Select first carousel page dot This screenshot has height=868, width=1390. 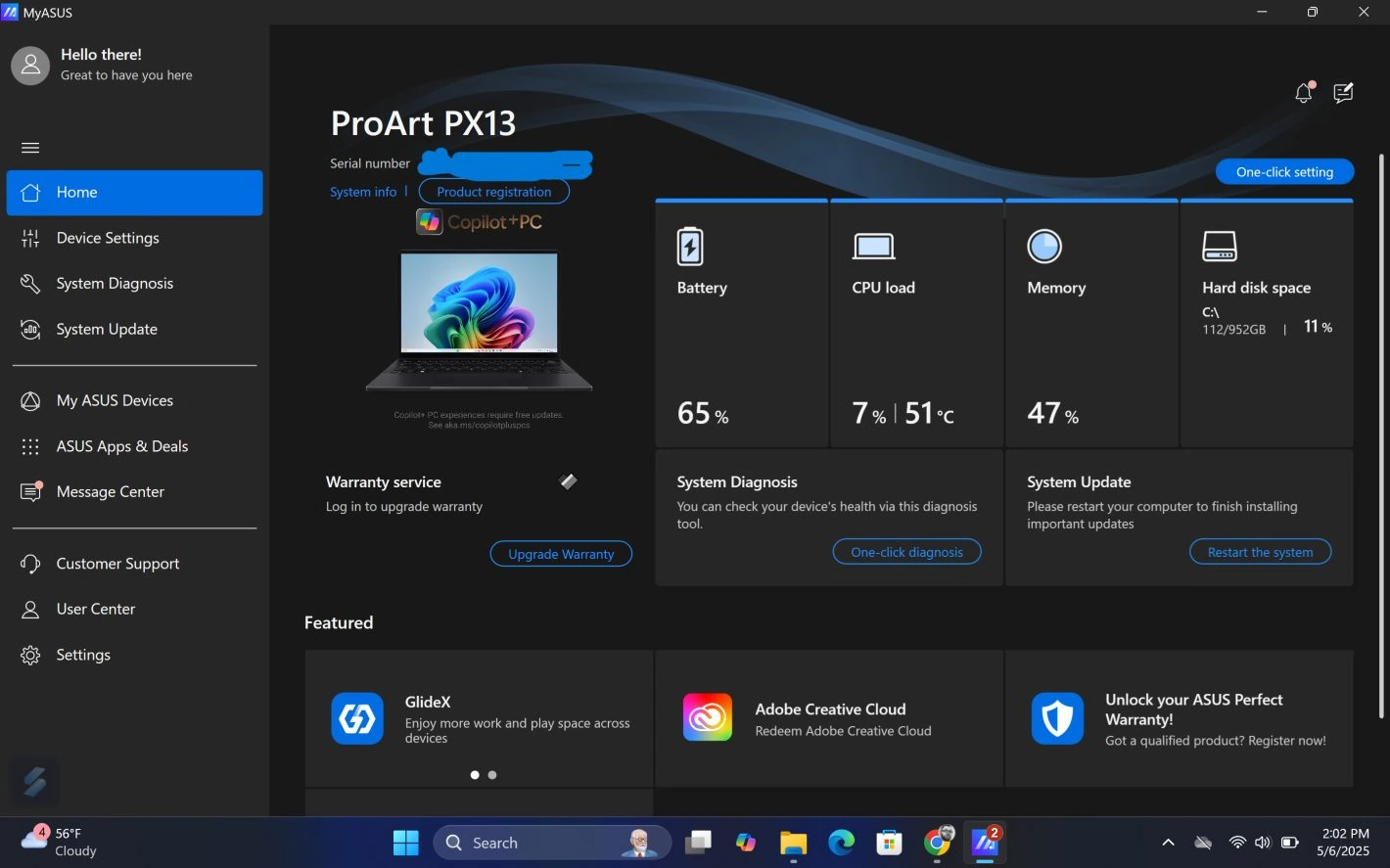475,775
